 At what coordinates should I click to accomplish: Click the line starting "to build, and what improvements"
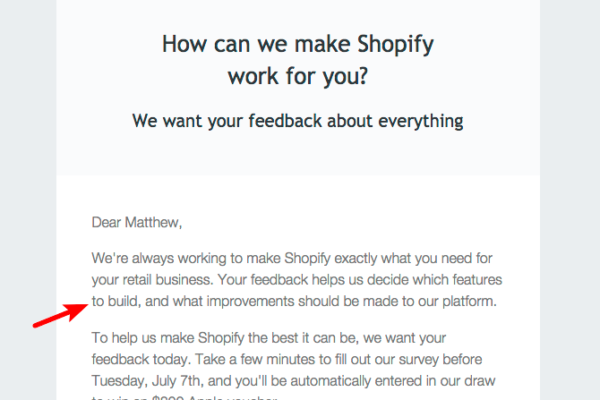tap(294, 301)
